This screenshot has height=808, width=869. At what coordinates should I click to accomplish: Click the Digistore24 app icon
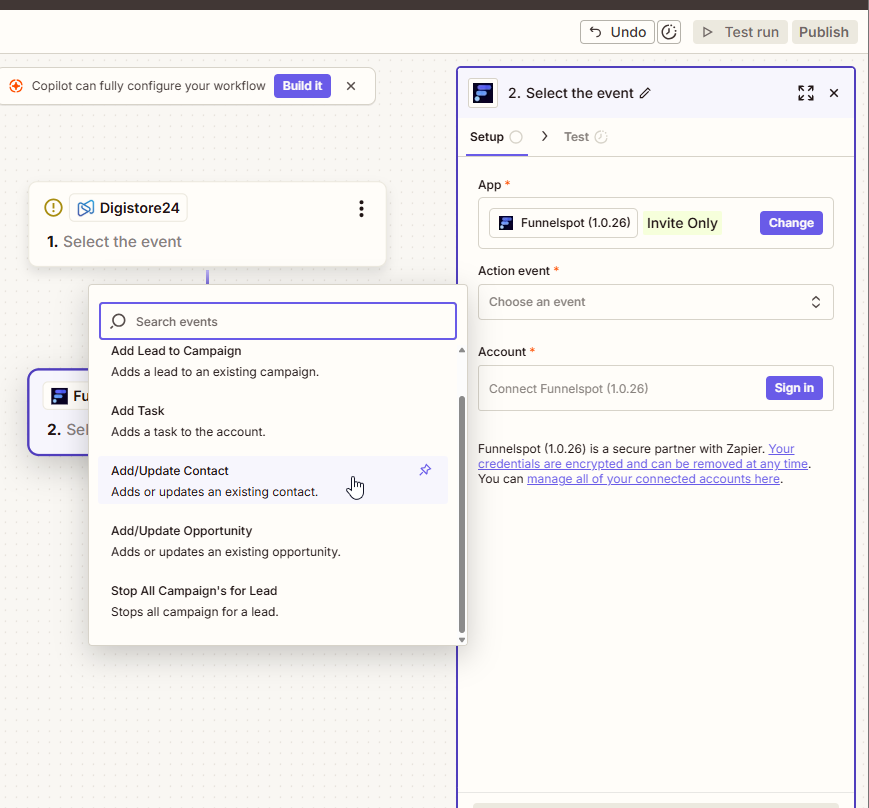click(85, 208)
